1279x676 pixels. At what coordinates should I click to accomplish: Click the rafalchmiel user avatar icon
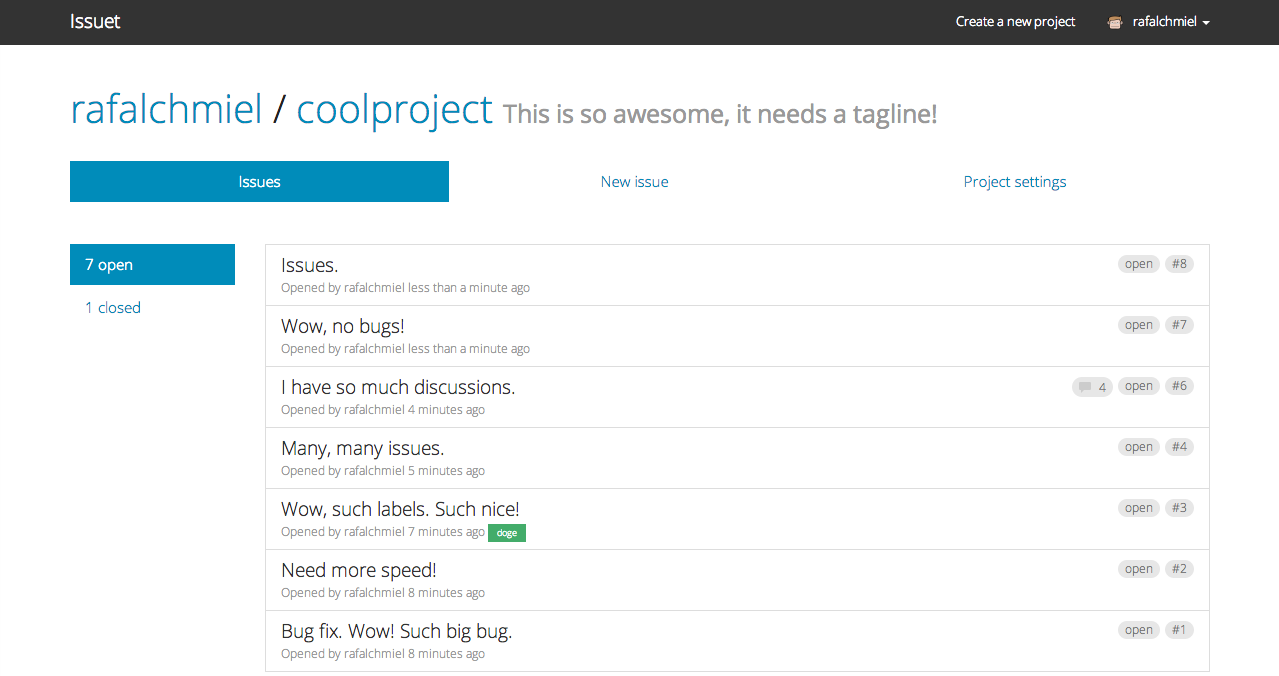[1115, 22]
